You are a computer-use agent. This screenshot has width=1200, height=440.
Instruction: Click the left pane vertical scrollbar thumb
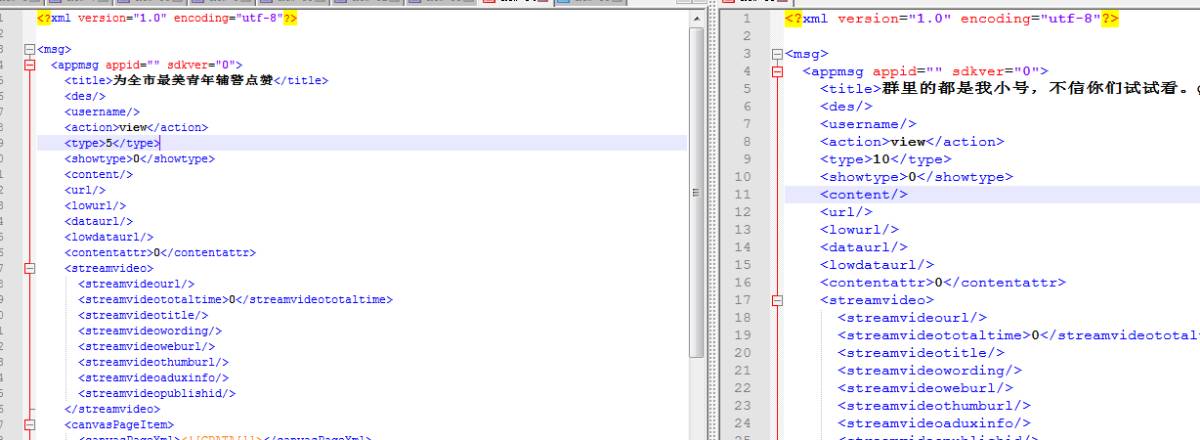pos(697,190)
